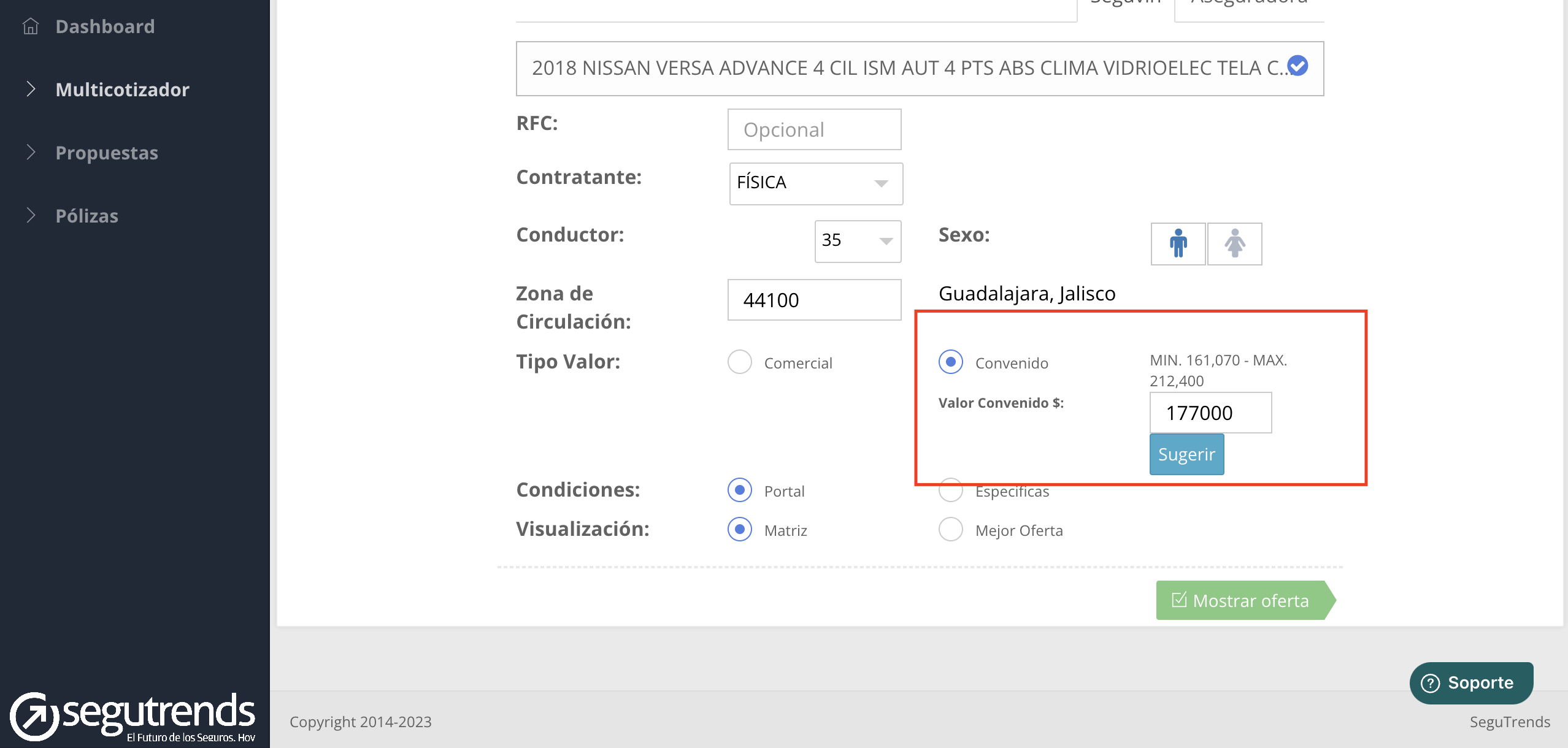Expand the Multicotizador chevron

[31, 89]
